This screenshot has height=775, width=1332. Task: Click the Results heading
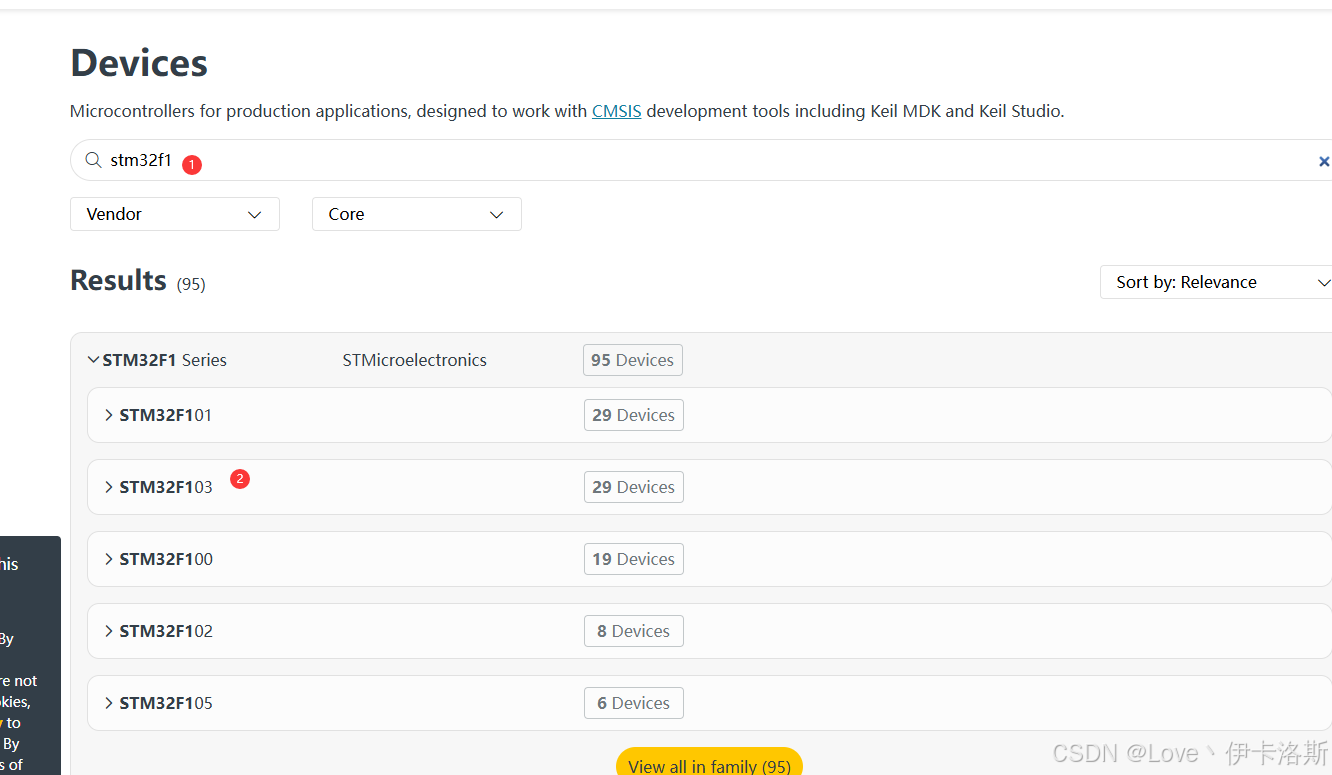(x=118, y=280)
